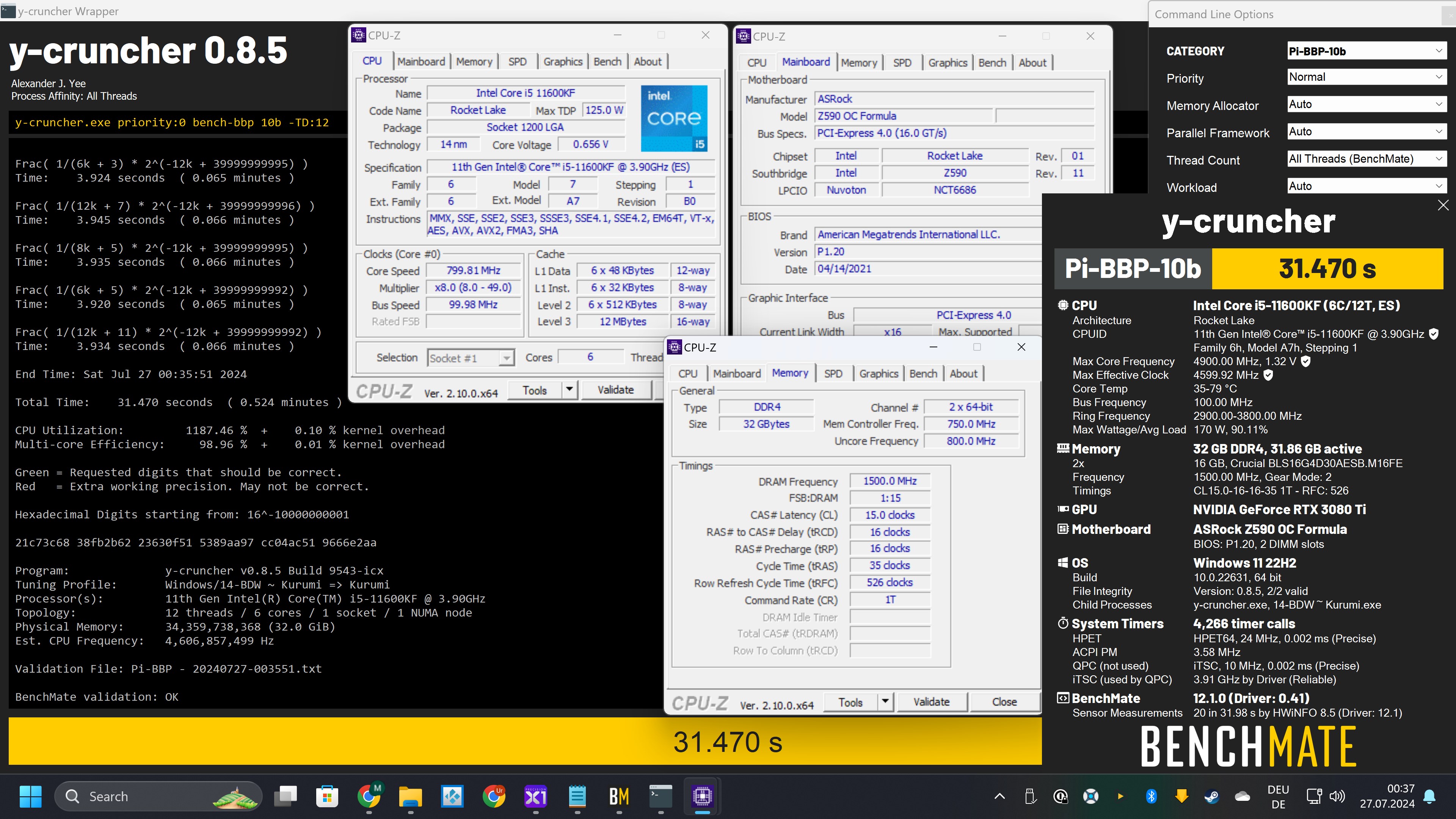
Task: Open File Explorer from the taskbar
Action: point(410,796)
